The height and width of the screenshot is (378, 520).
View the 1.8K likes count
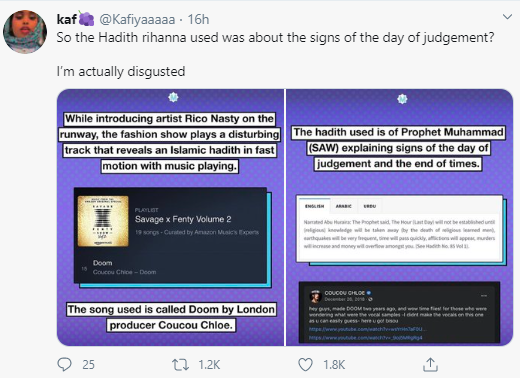(x=334, y=365)
